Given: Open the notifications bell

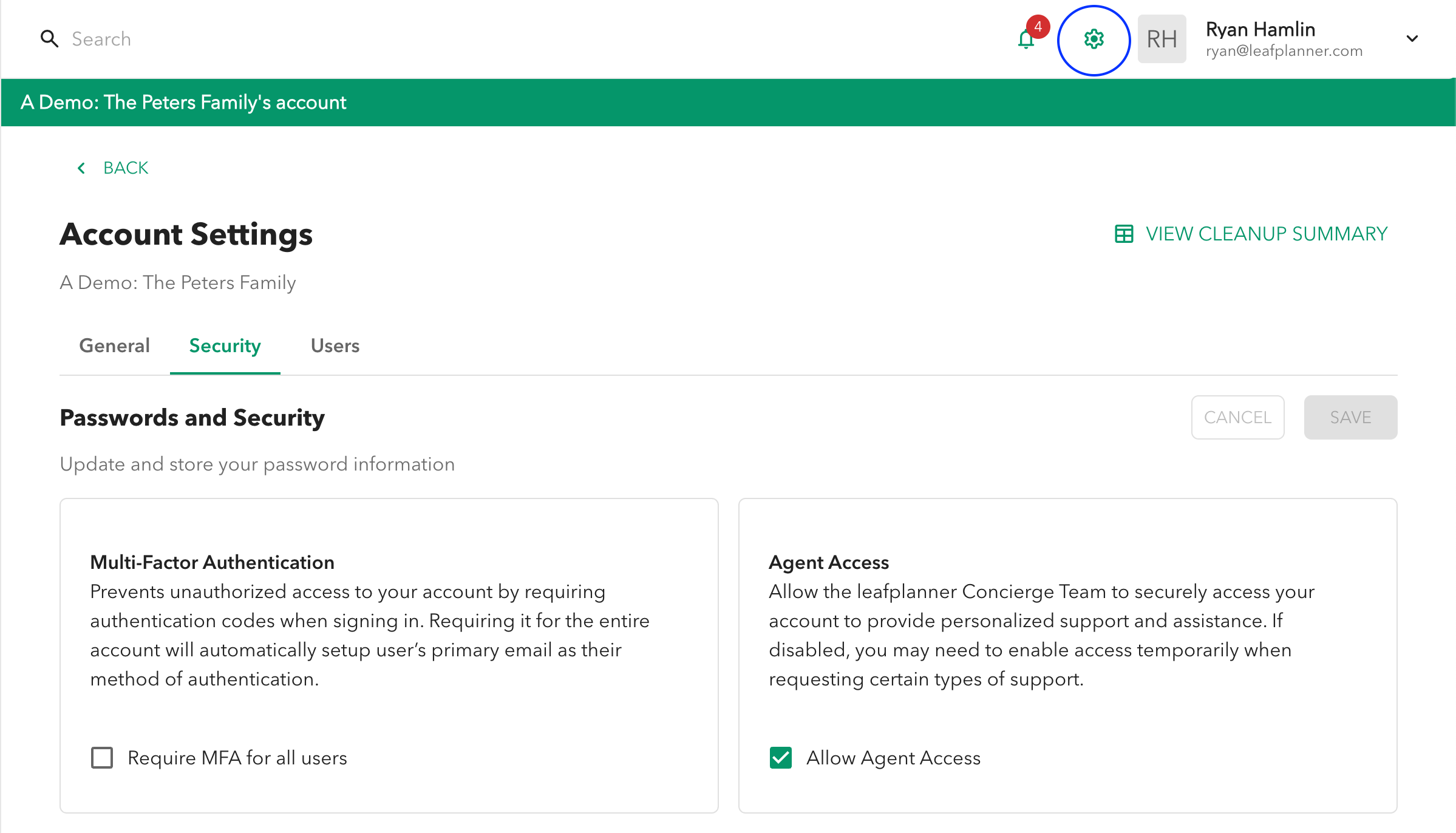Looking at the screenshot, I should pyautogui.click(x=1026, y=39).
